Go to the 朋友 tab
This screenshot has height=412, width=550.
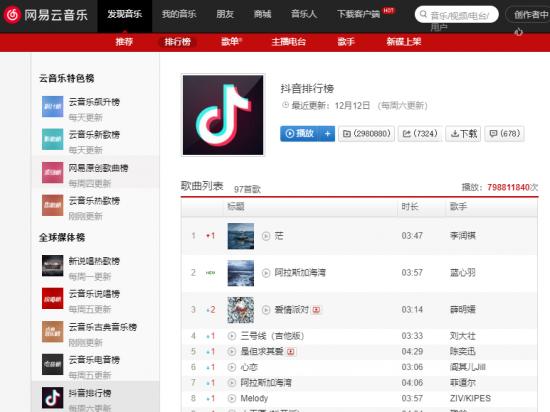(x=225, y=14)
